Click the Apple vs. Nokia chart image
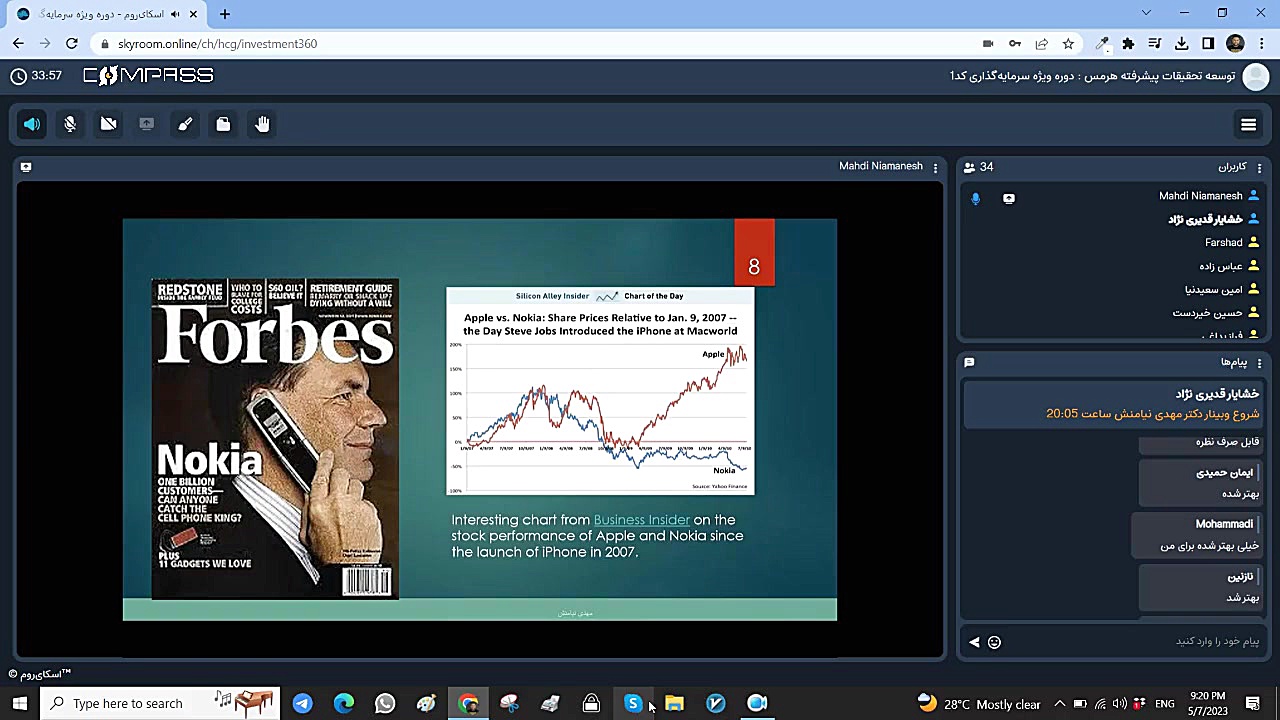The width and height of the screenshot is (1280, 720). pos(600,391)
